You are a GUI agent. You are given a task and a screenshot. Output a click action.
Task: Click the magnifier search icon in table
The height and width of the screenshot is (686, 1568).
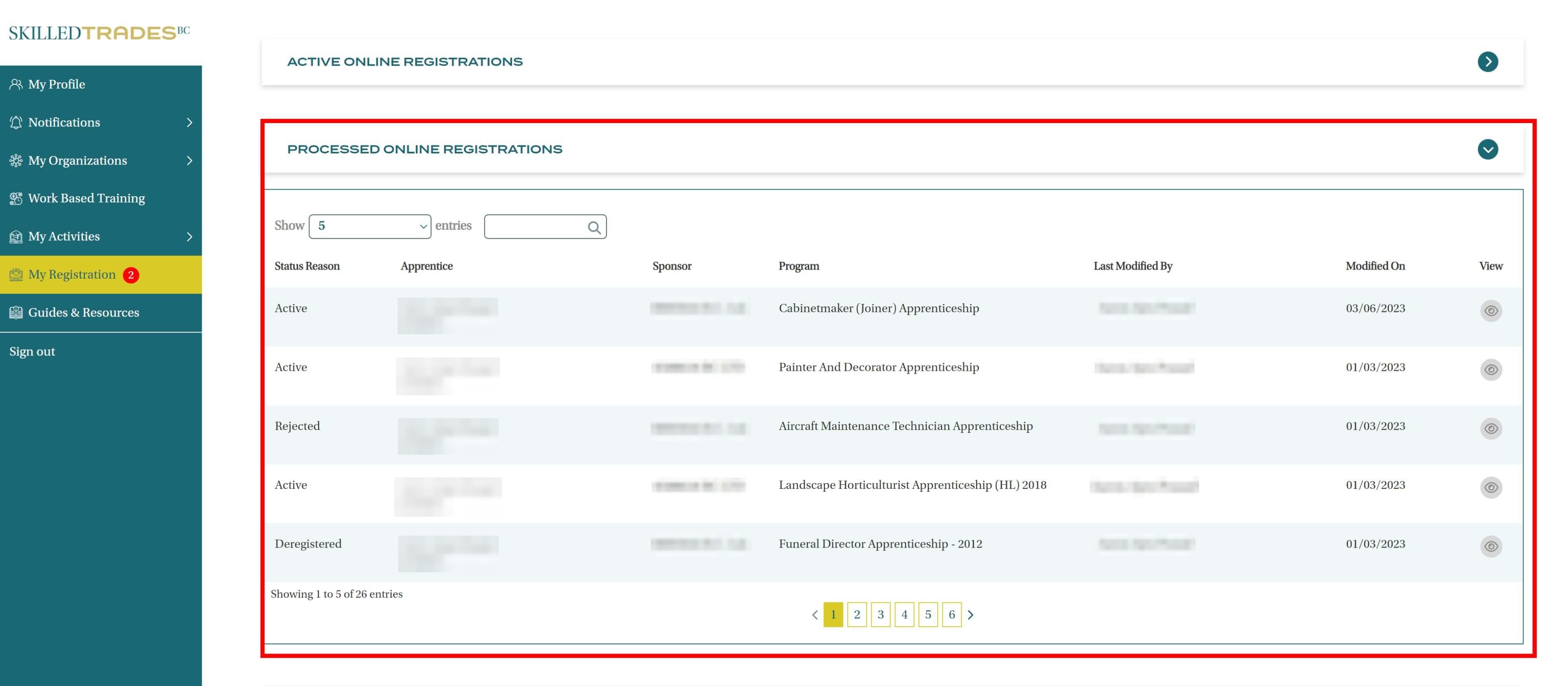click(594, 228)
